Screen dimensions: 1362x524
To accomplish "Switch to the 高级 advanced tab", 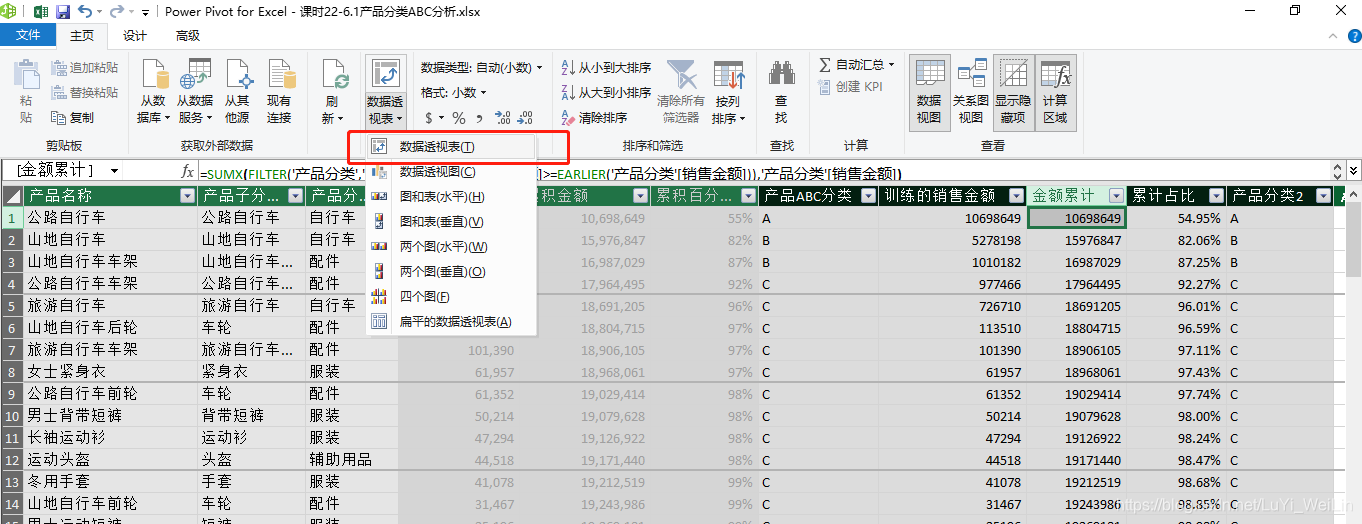I will (x=188, y=35).
